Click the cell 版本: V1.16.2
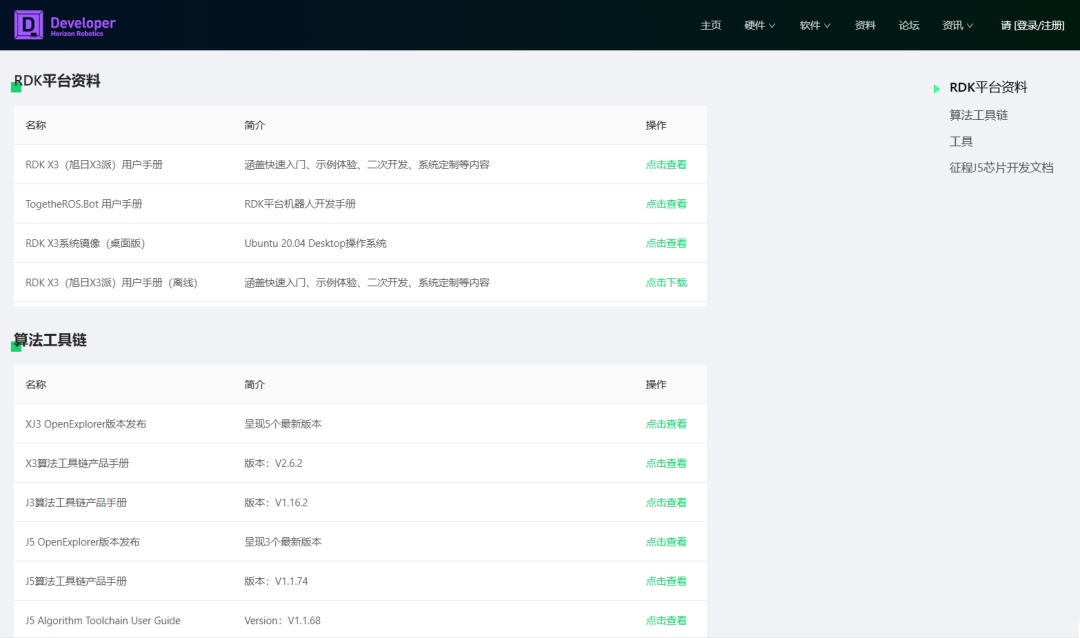 276,502
